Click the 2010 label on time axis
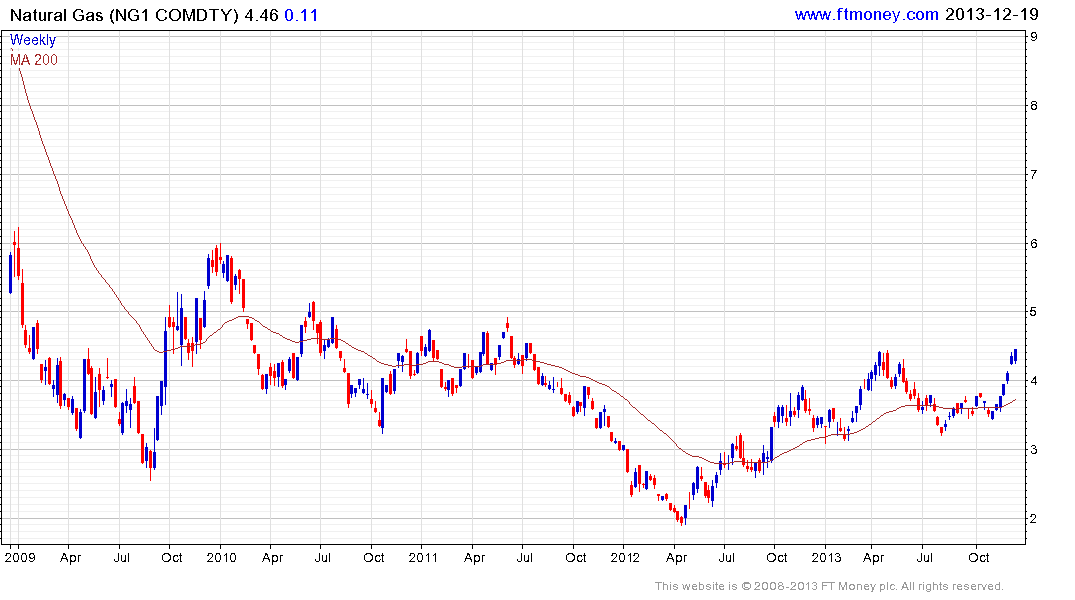 tap(220, 557)
